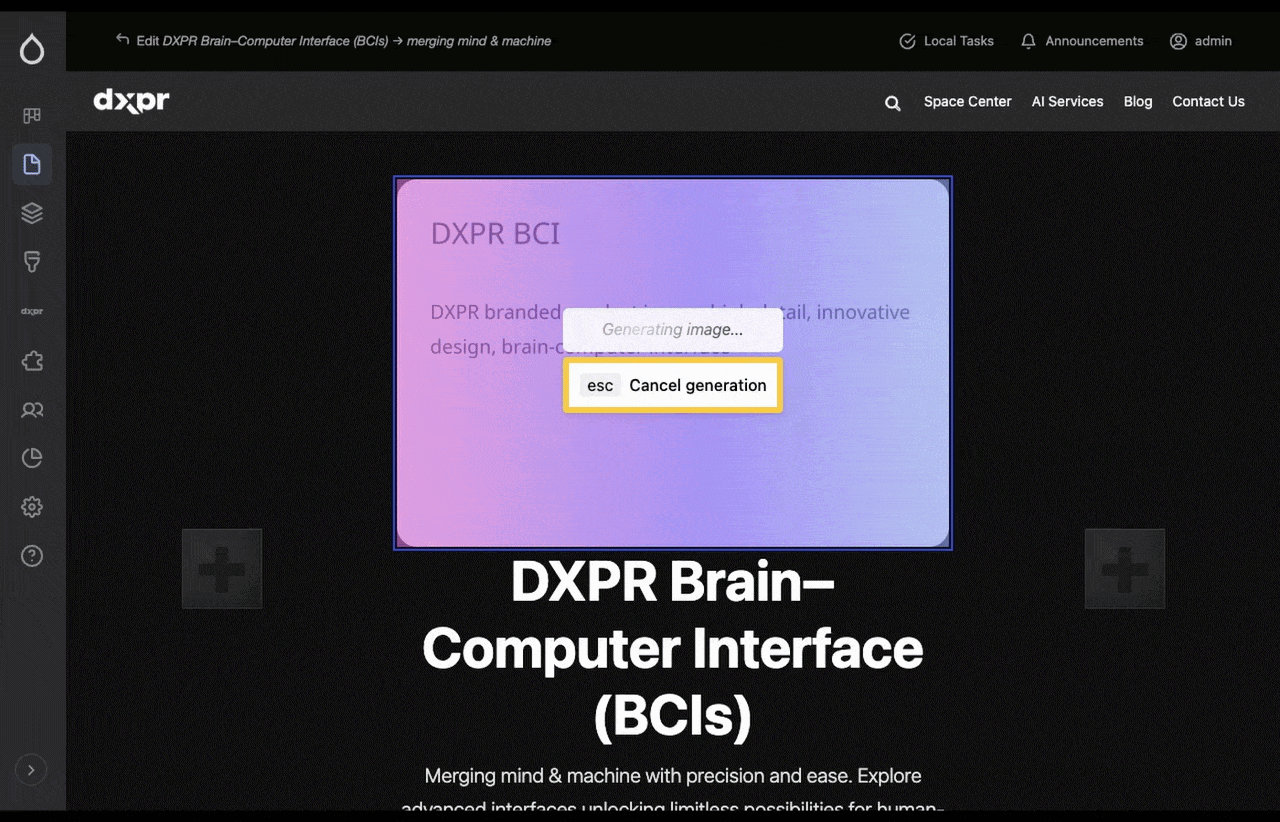Expand the sidebar with the chevron arrow

pos(30,769)
